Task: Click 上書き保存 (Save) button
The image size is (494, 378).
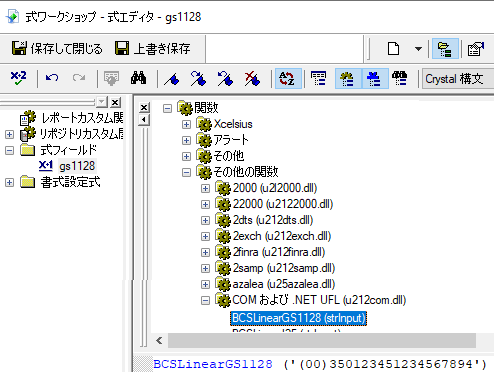Action: point(153,49)
